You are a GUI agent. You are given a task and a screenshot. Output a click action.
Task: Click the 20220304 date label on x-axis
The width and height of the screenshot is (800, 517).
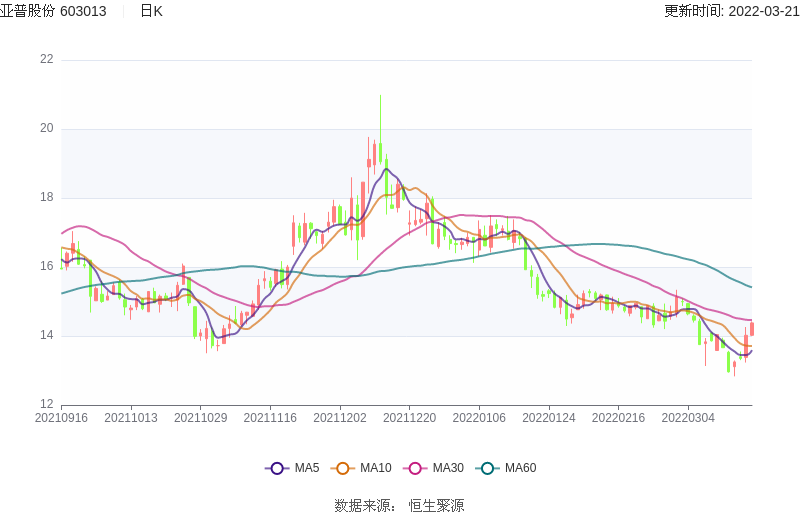[x=688, y=417]
